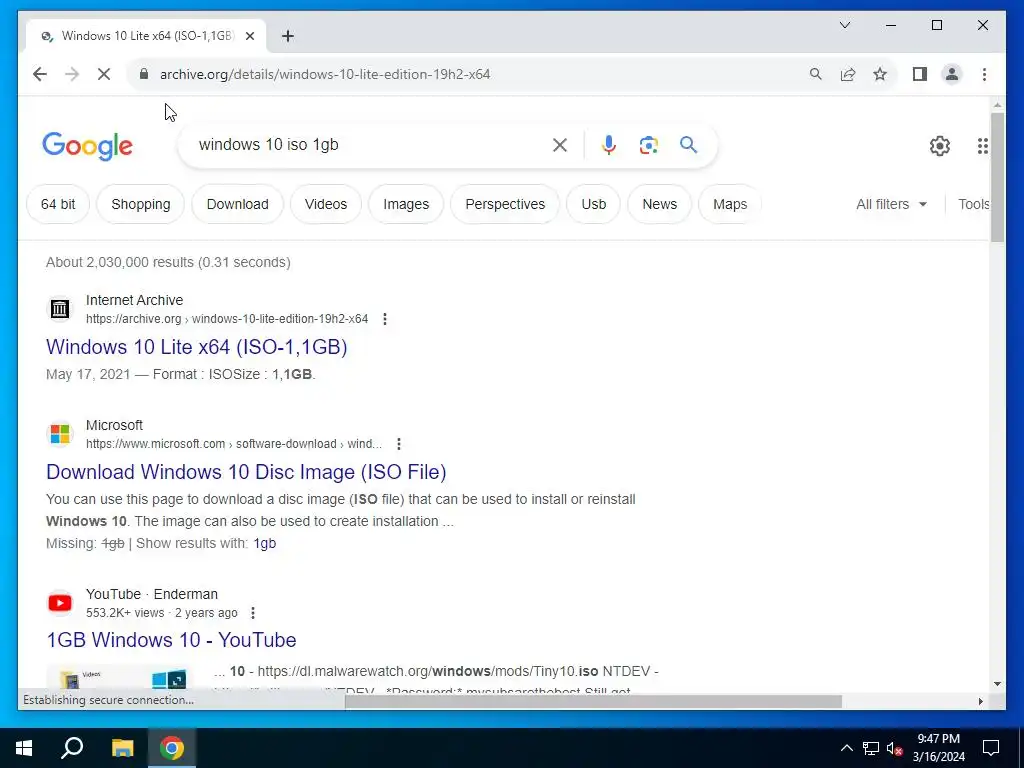Open a new tab with plus button
Viewport: 1024px width, 768px height.
(288, 37)
